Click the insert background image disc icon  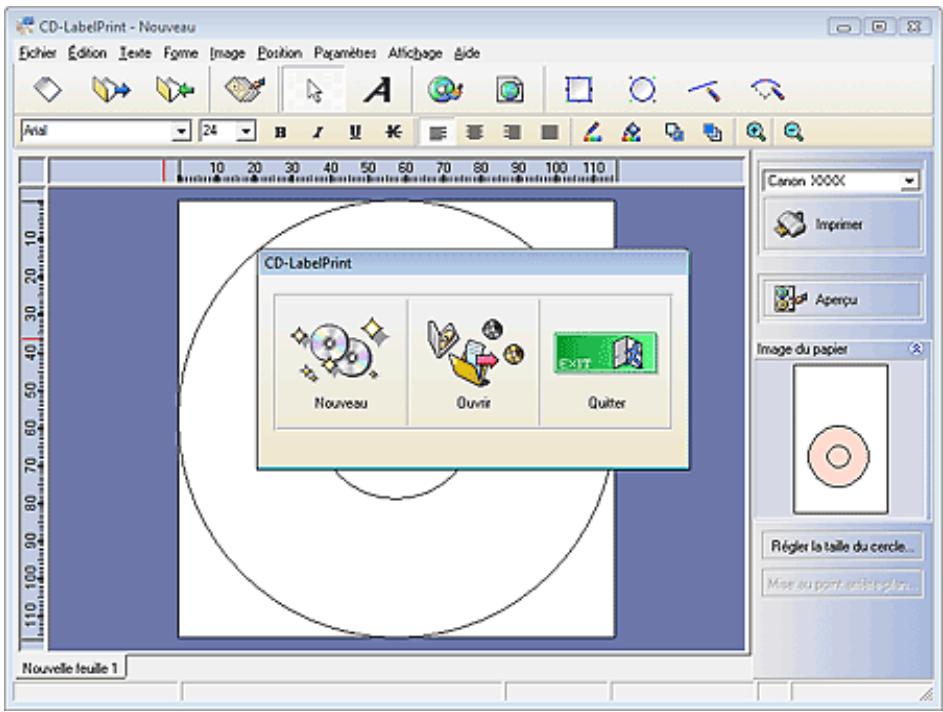tap(444, 90)
